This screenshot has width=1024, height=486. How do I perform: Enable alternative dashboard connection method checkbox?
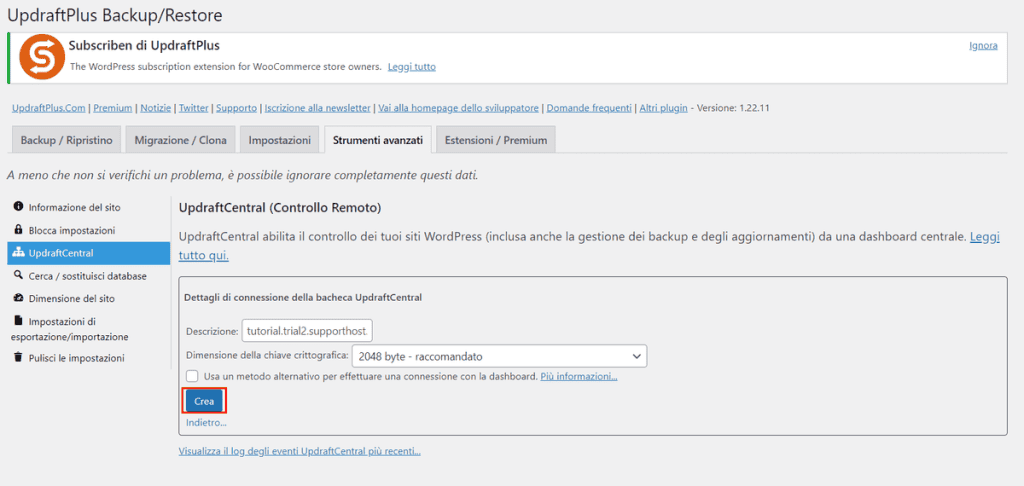pos(191,376)
